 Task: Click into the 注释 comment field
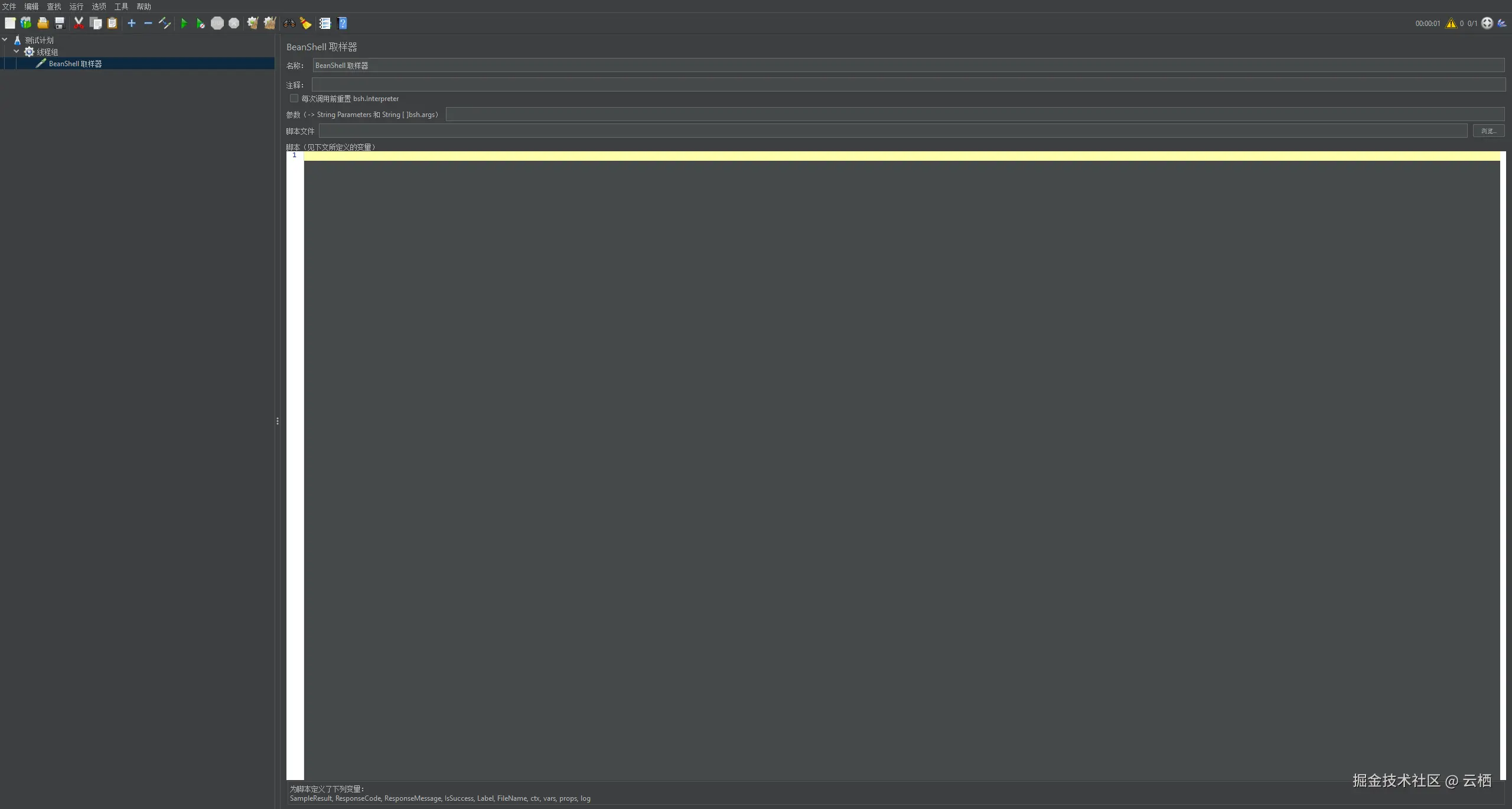coord(908,85)
